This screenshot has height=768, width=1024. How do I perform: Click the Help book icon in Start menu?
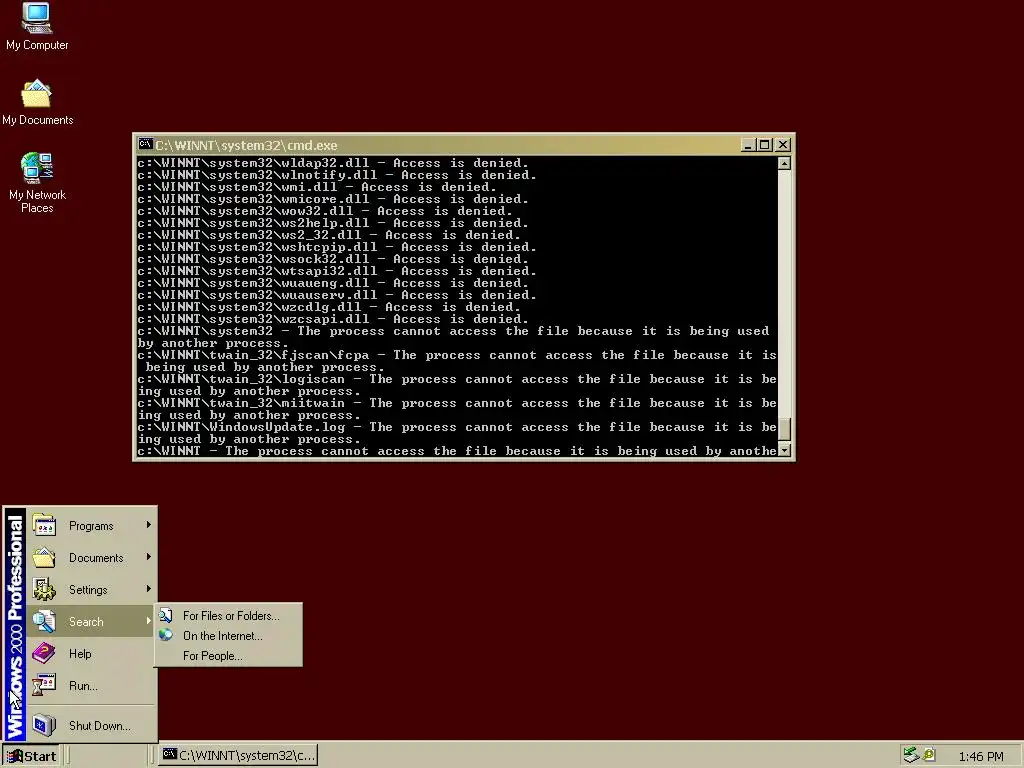tap(44, 653)
